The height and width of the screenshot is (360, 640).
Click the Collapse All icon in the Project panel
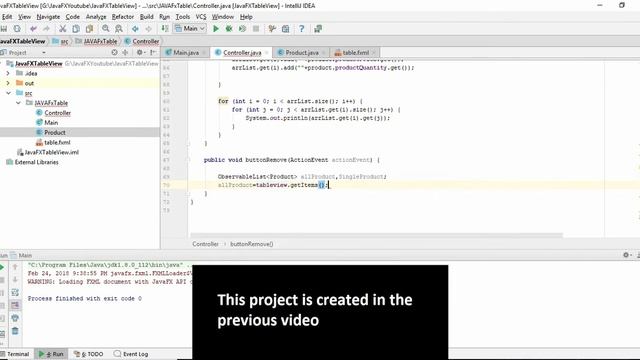coord(125,52)
